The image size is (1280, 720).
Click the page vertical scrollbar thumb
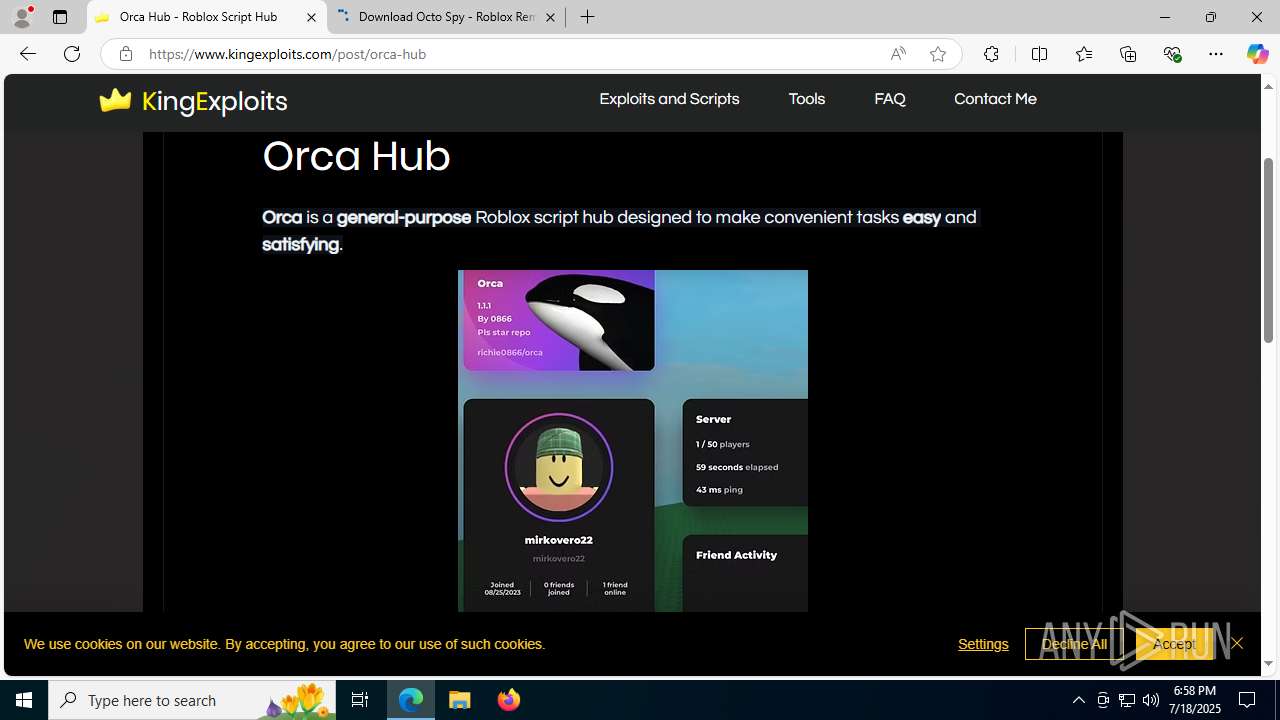[1268, 250]
